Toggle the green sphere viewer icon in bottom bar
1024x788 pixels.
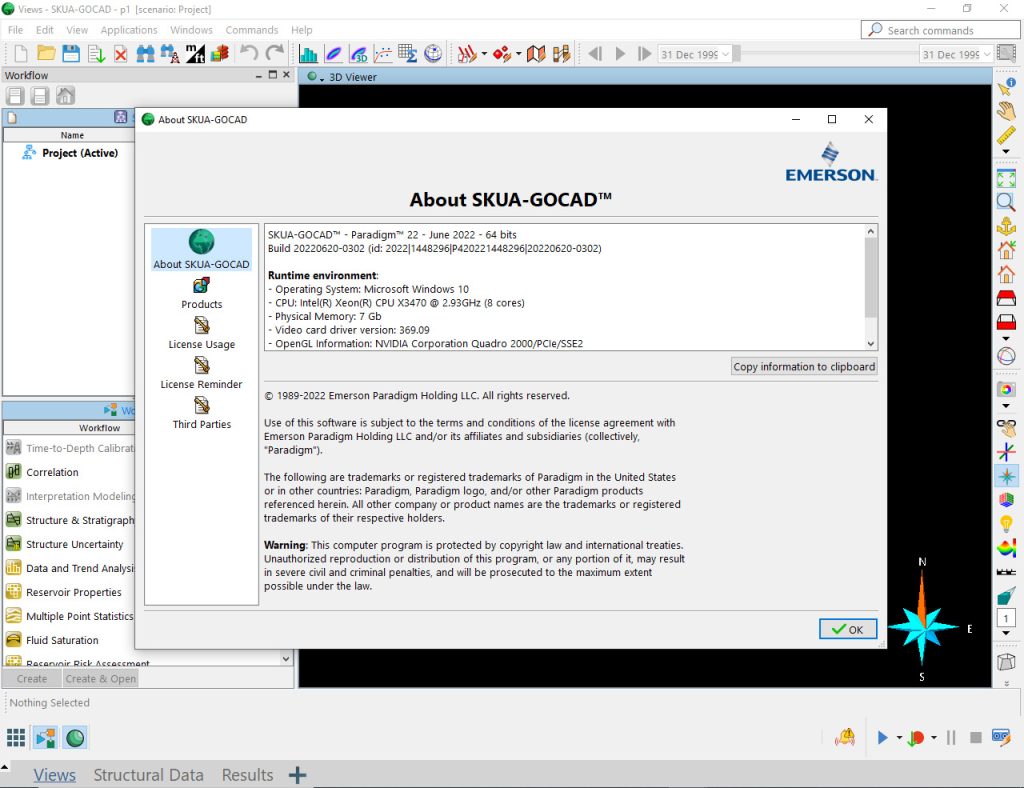coord(75,738)
